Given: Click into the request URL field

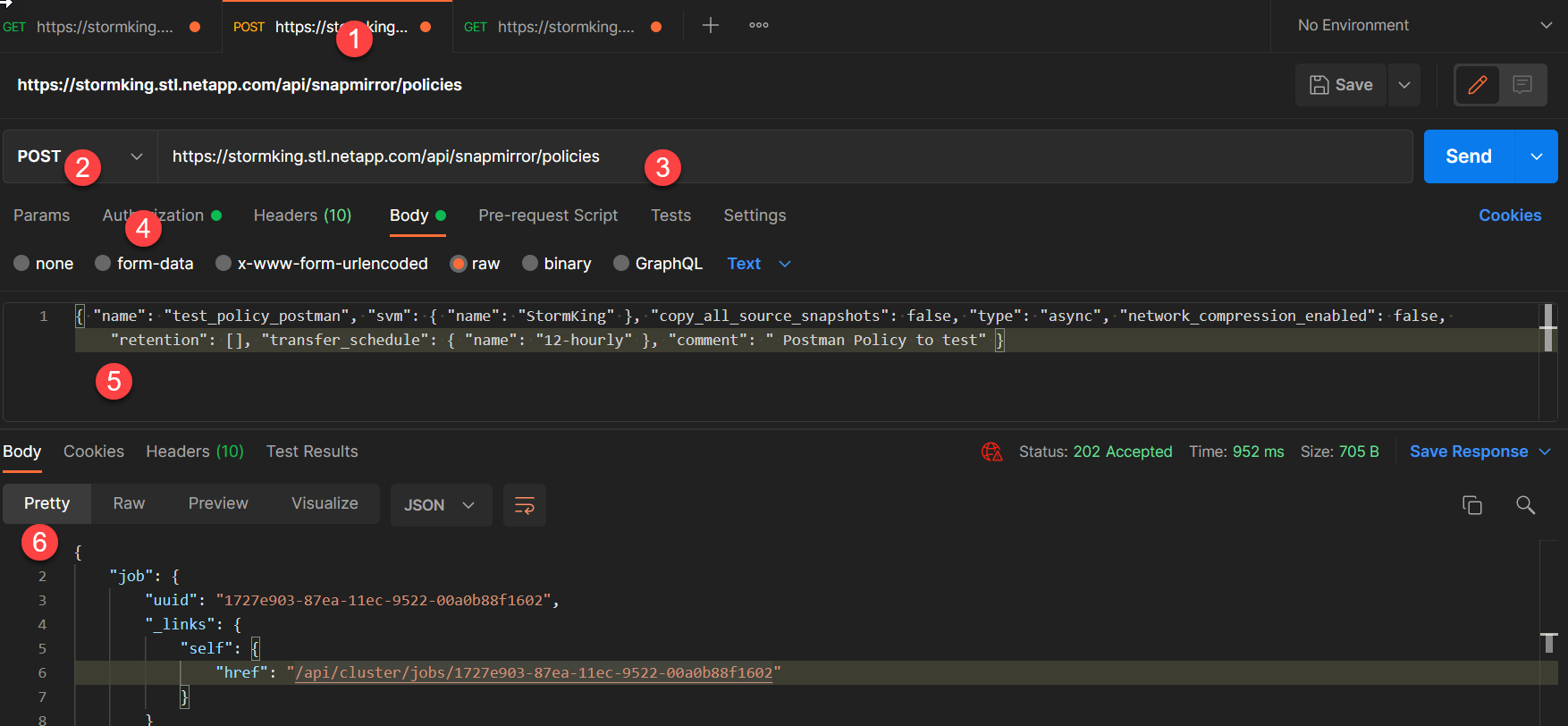Looking at the screenshot, I should pos(778,156).
